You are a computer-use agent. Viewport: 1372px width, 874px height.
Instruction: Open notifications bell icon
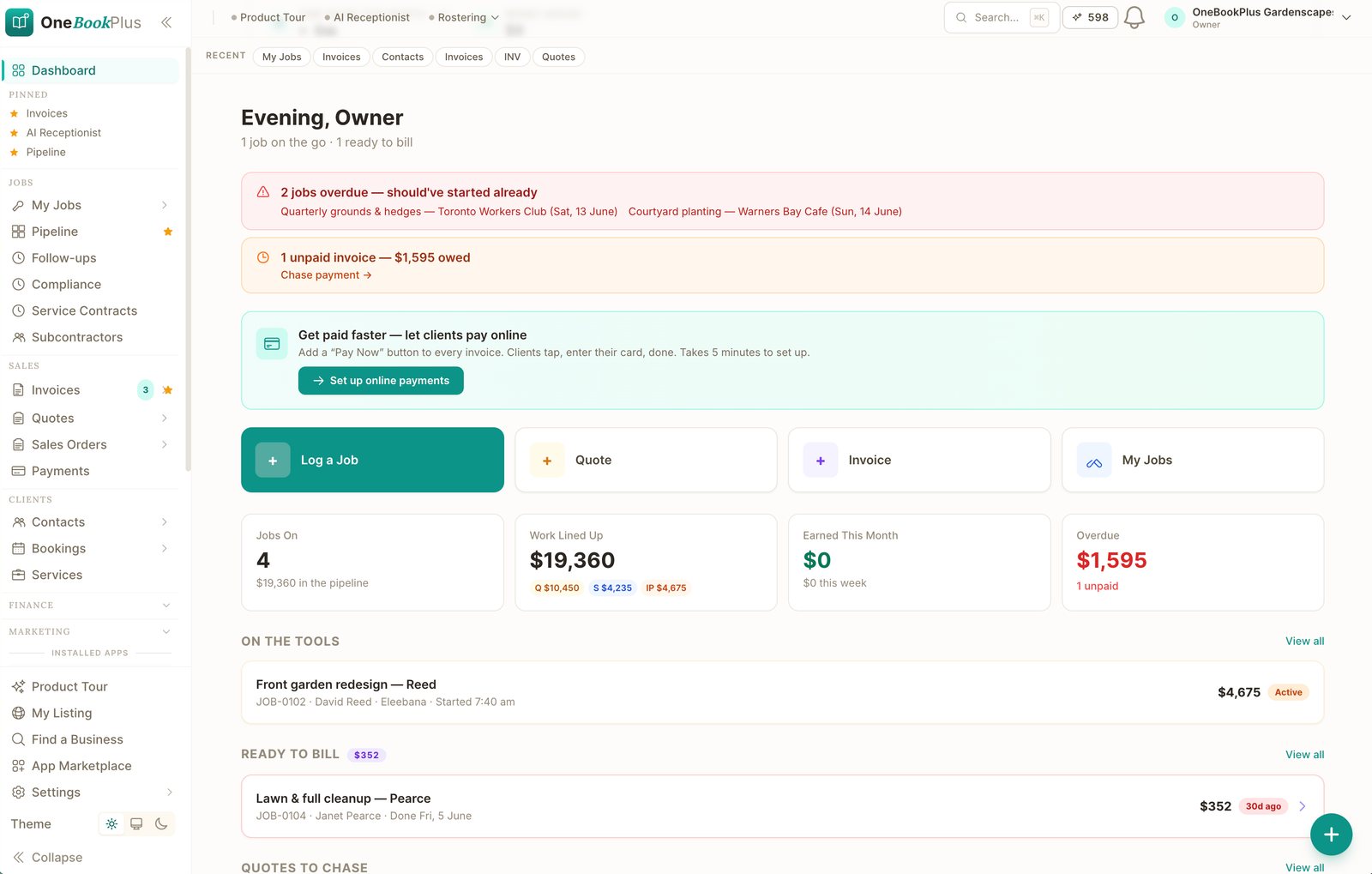click(1134, 17)
